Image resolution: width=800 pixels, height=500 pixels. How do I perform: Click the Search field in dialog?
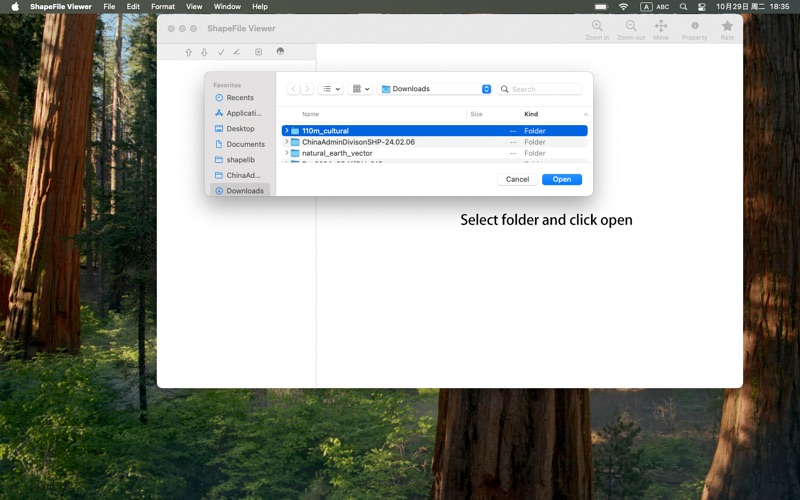[x=539, y=89]
